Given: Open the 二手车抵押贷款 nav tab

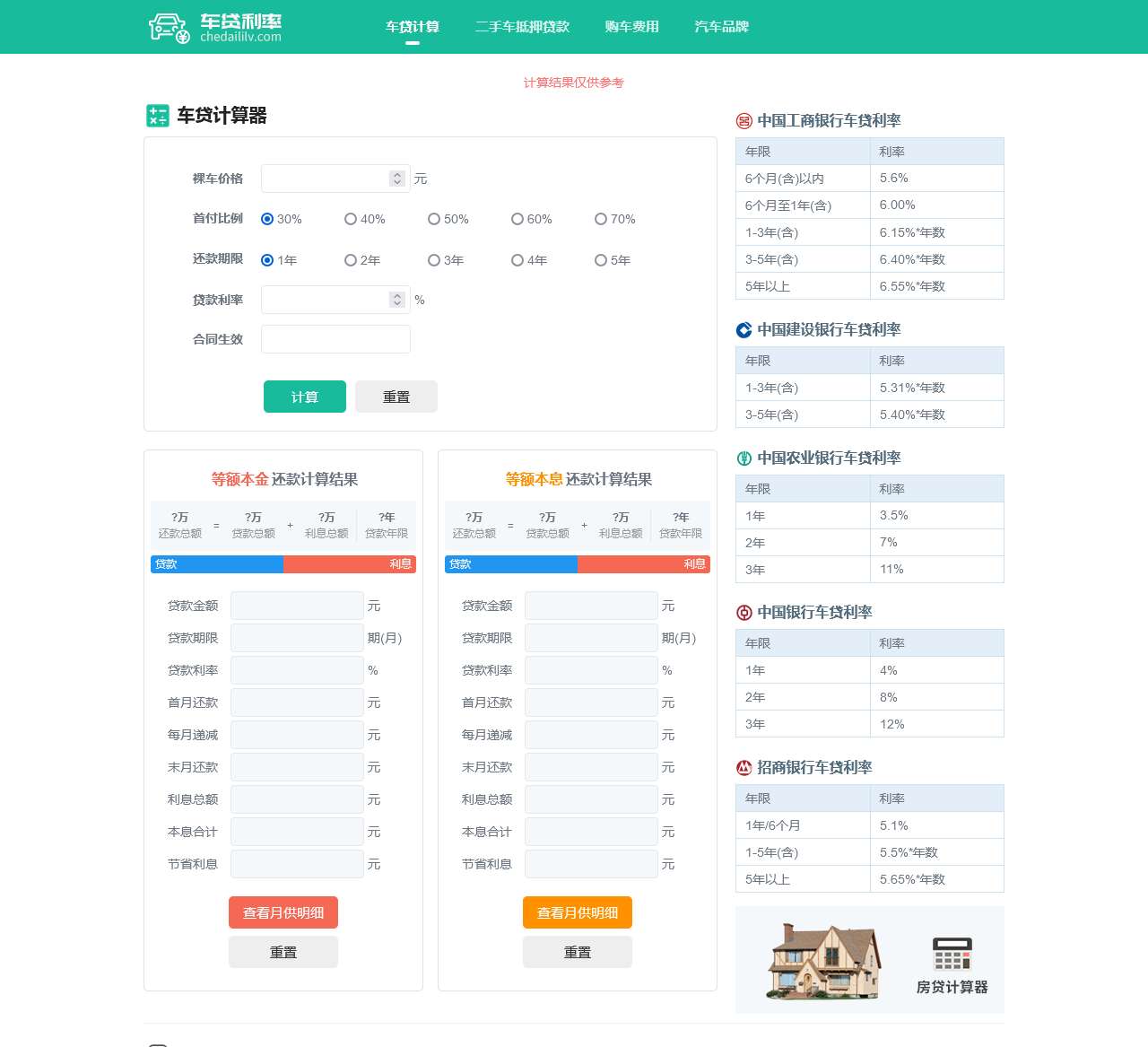Looking at the screenshot, I should point(522,27).
